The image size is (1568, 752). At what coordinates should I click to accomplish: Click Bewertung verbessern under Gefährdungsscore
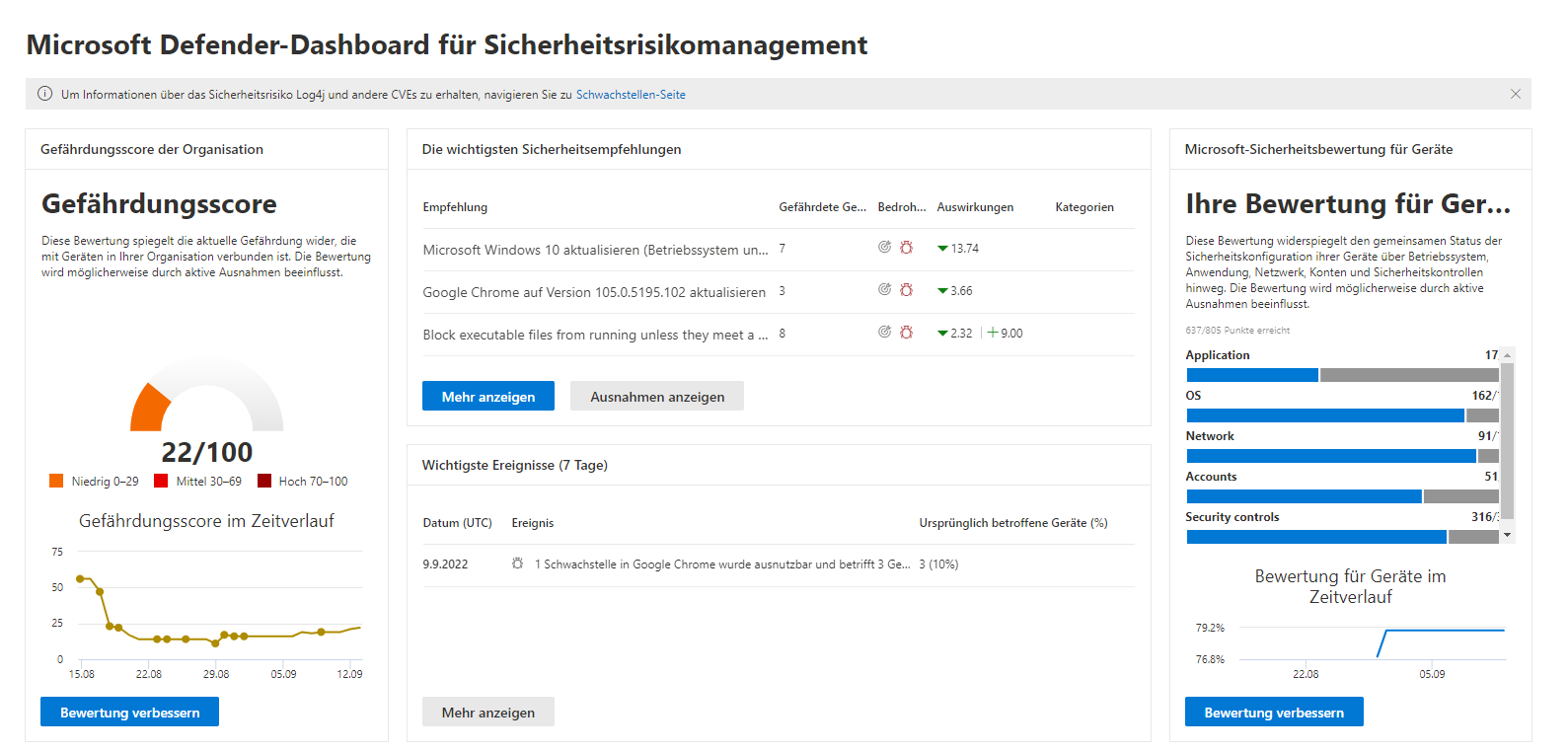click(129, 712)
